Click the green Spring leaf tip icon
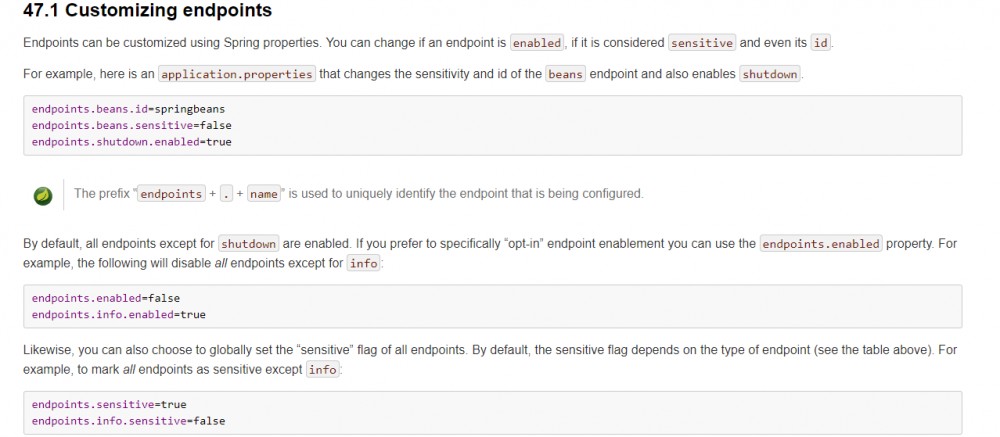The height and width of the screenshot is (437, 1000). [42, 195]
